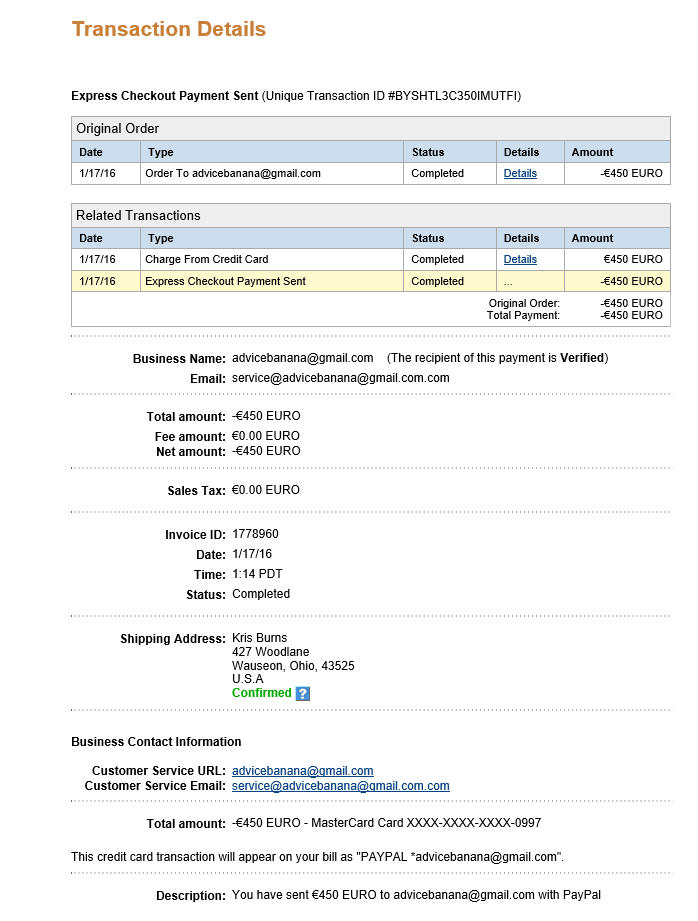Click the Transaction Details page heading
This screenshot has height=921, width=698.
click(x=169, y=29)
